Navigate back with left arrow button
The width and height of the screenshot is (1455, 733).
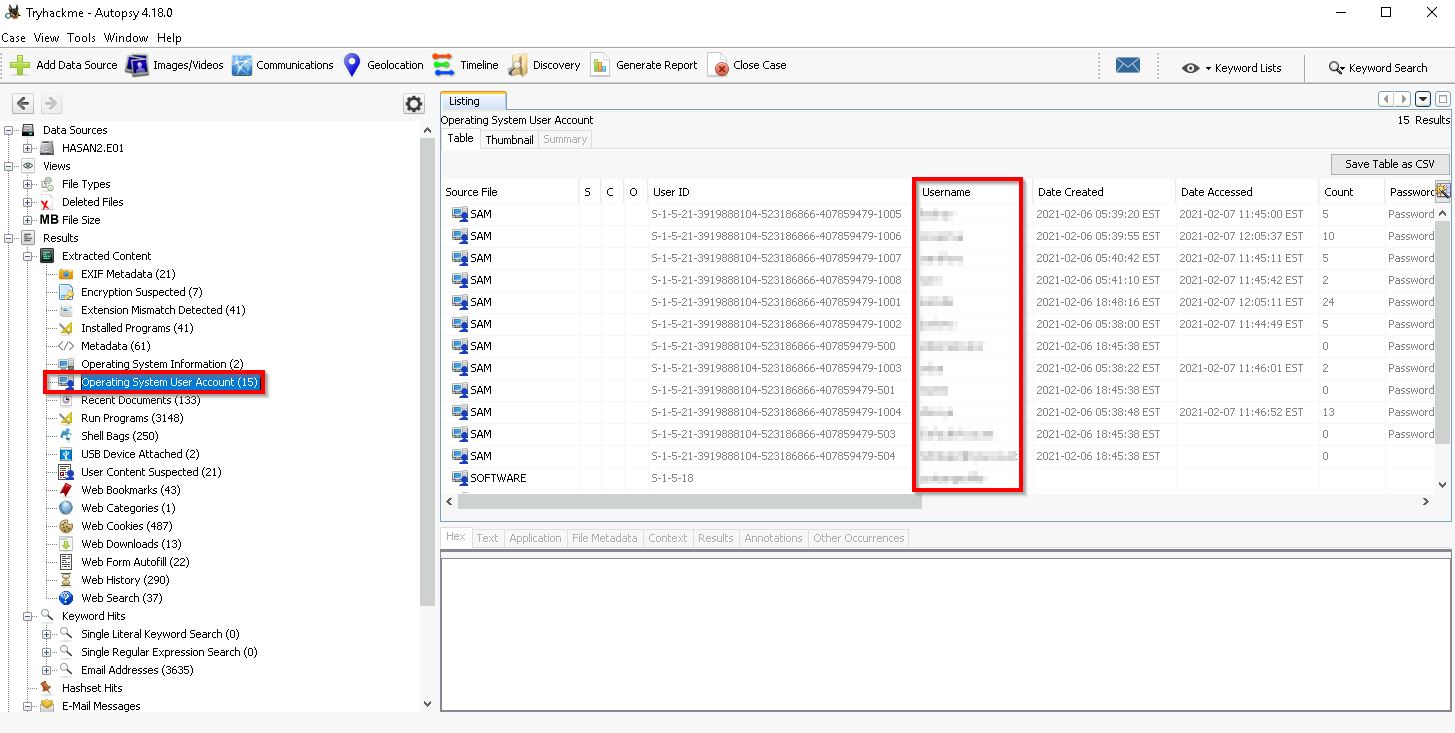pyautogui.click(x=23, y=103)
